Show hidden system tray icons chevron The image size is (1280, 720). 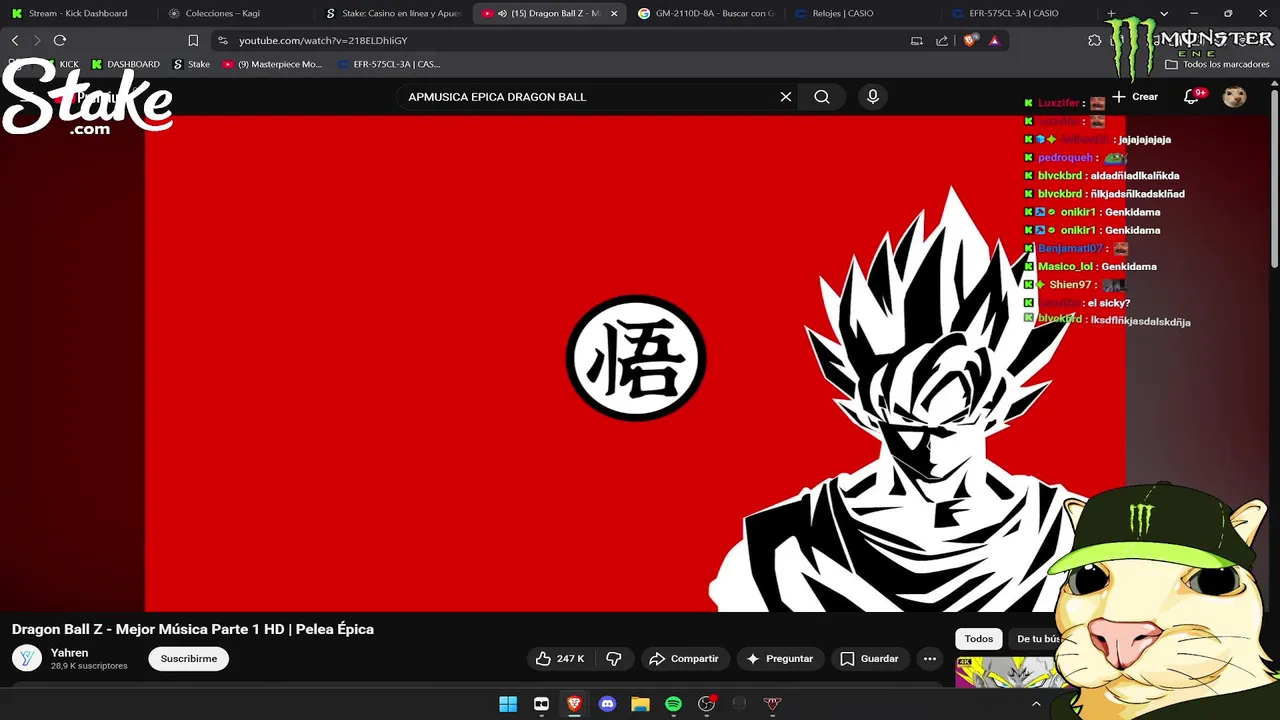pyautogui.click(x=1036, y=704)
